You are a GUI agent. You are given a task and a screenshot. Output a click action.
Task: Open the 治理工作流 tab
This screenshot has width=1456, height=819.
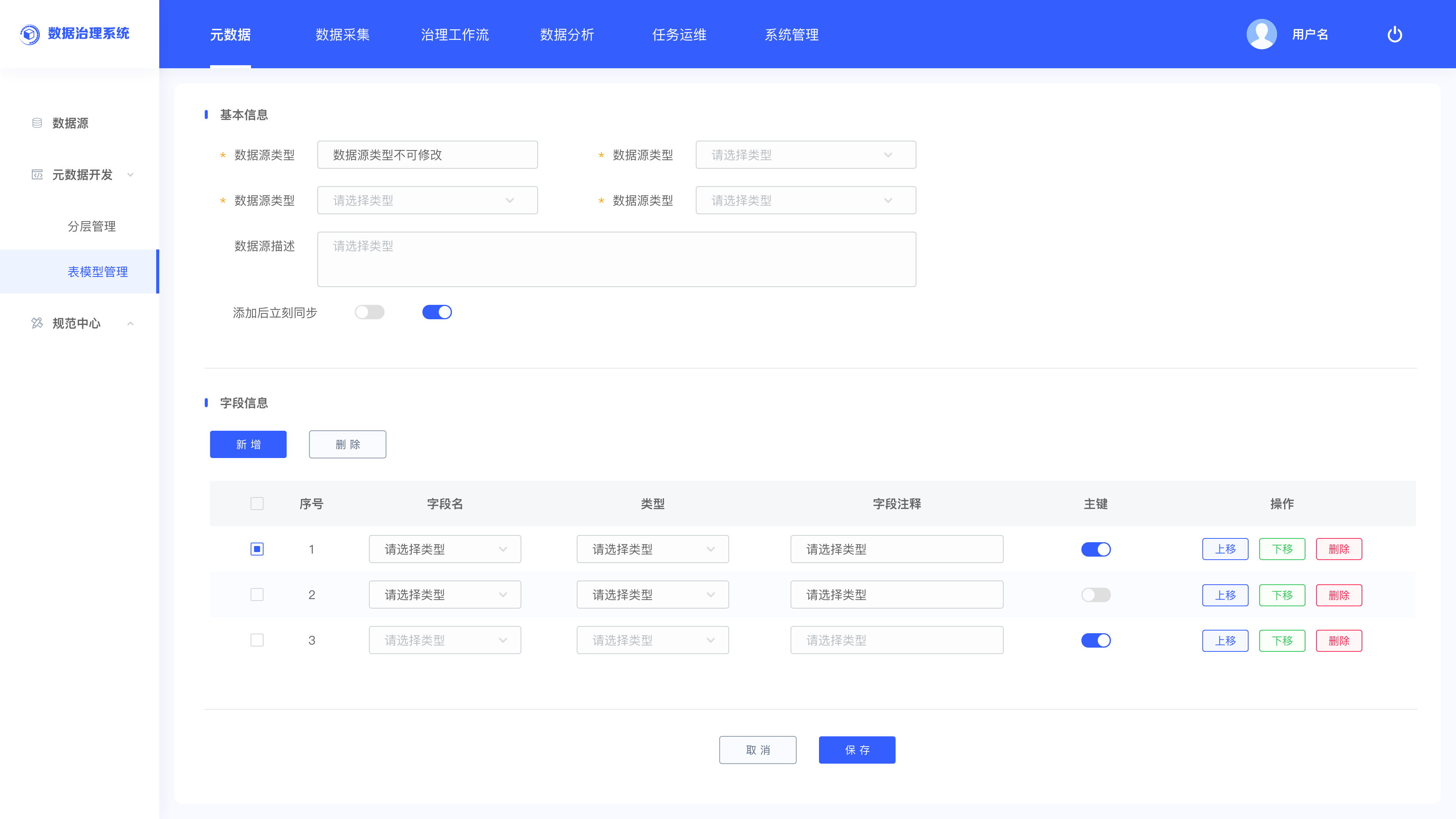[455, 35]
